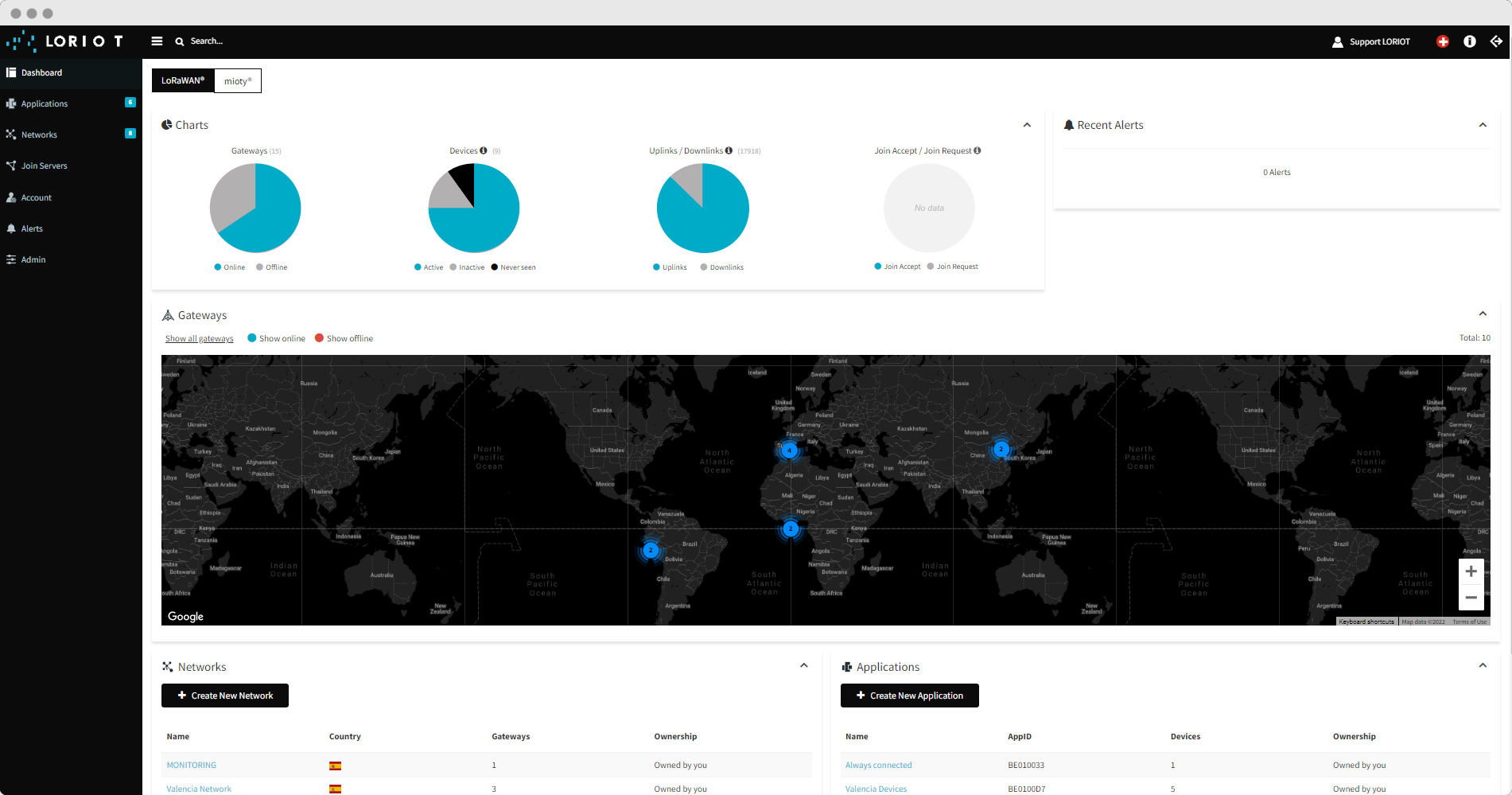Viewport: 1512px width, 795px height.
Task: Open the info icon in header
Action: tap(1470, 41)
